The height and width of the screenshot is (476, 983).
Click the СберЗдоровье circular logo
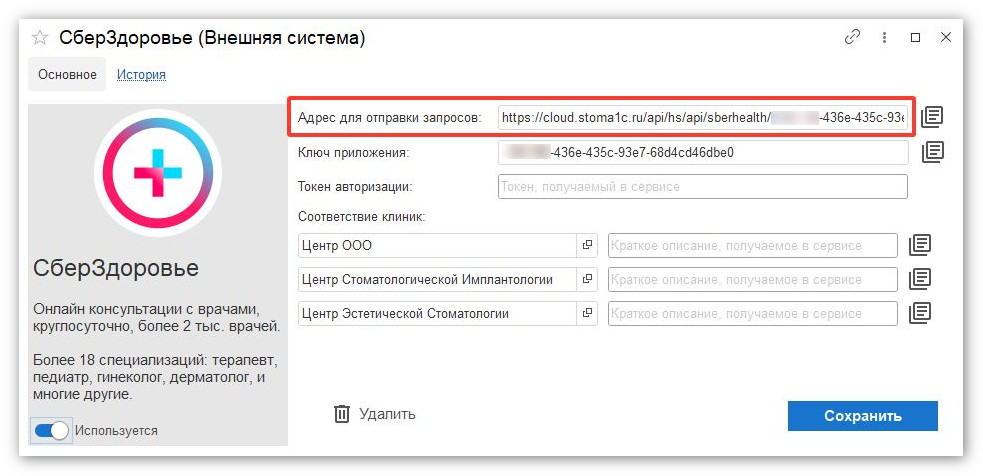157,172
